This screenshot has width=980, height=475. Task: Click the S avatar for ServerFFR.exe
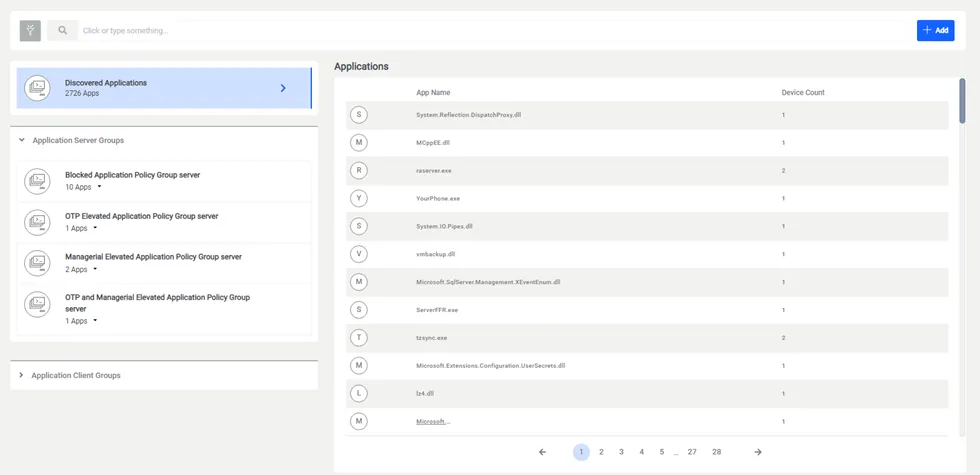pos(359,310)
